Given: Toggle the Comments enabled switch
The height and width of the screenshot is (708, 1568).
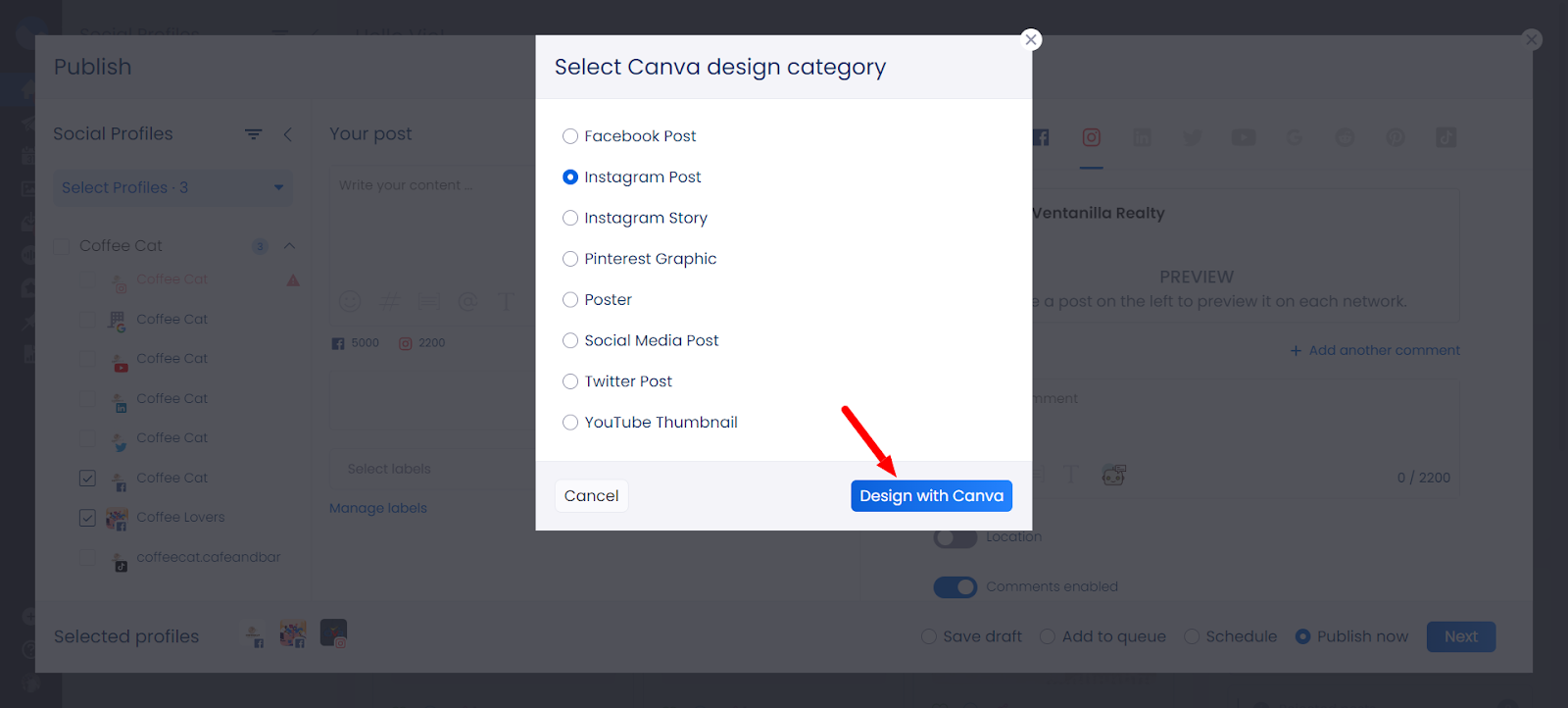Looking at the screenshot, I should 955,587.
